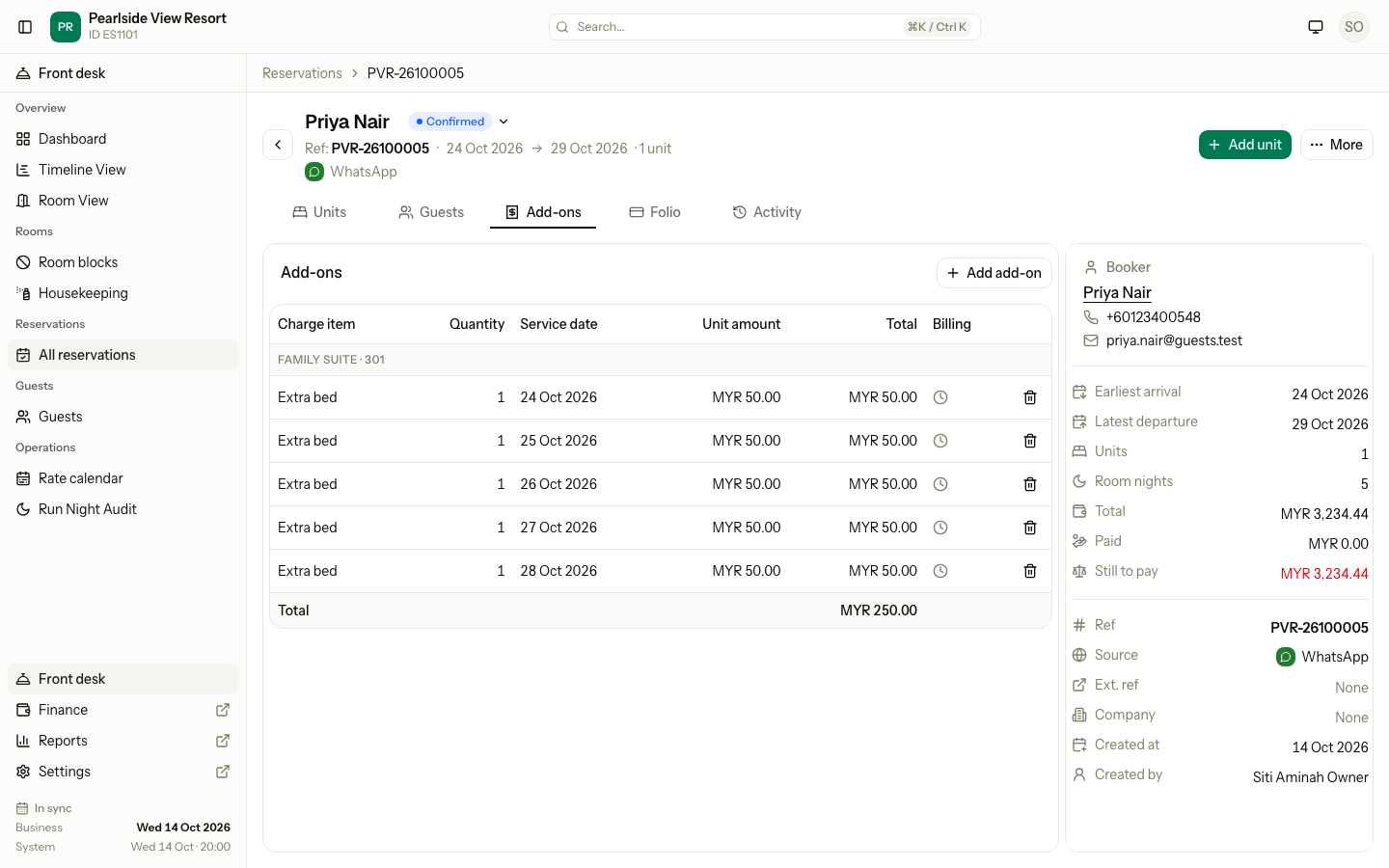Open the More actions menu
Viewport: 1389px width, 868px height.
click(x=1337, y=145)
